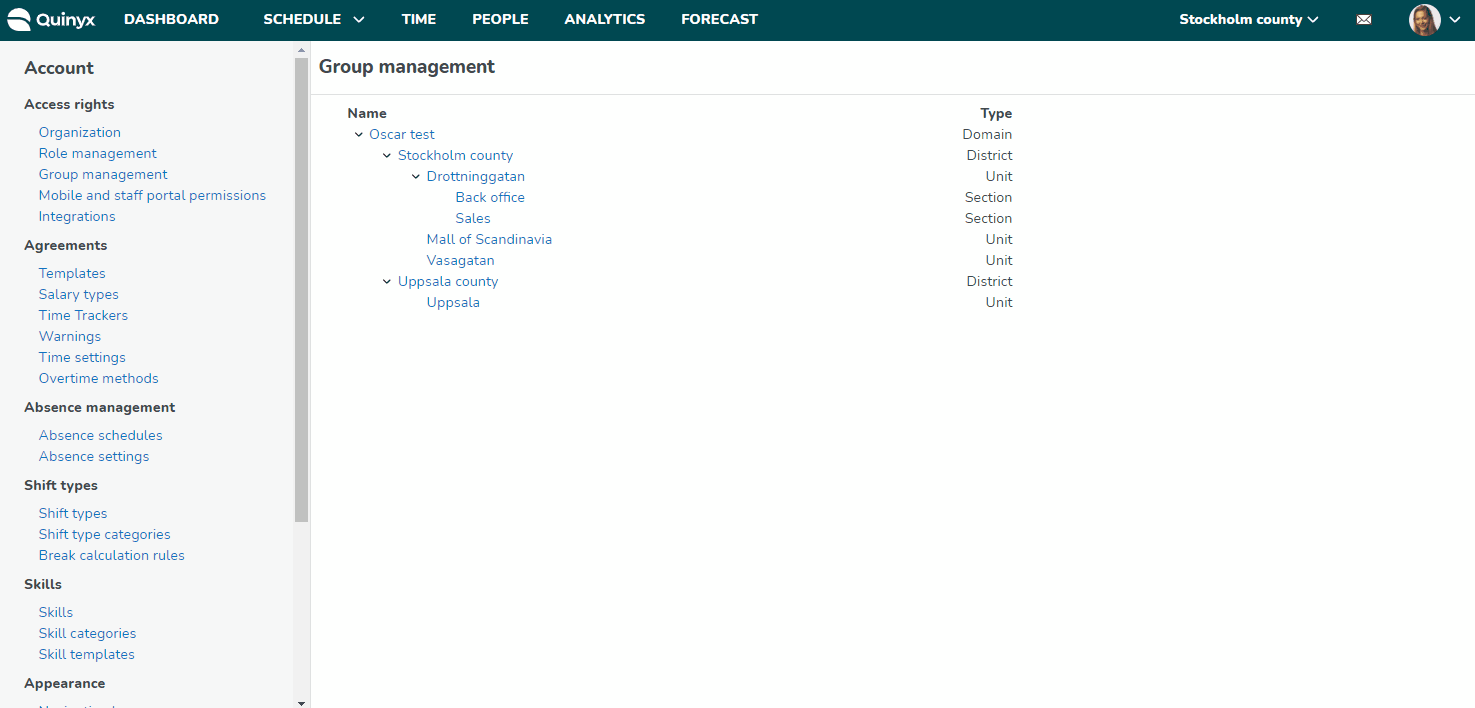This screenshot has width=1475, height=708.
Task: Open agreement Templates link
Action: 72,273
